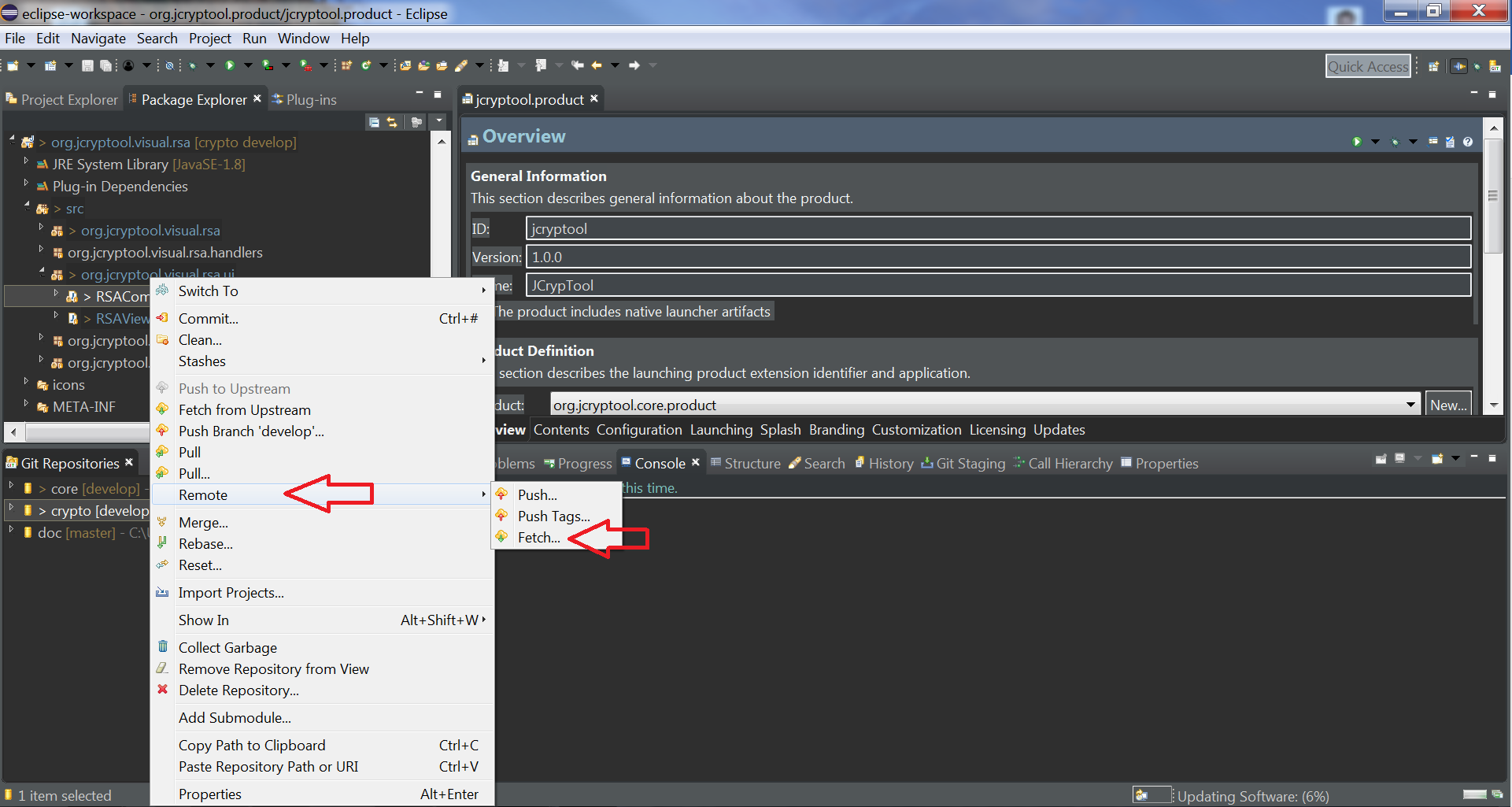Collapse the src folder node
The image size is (1512, 807).
[26, 205]
